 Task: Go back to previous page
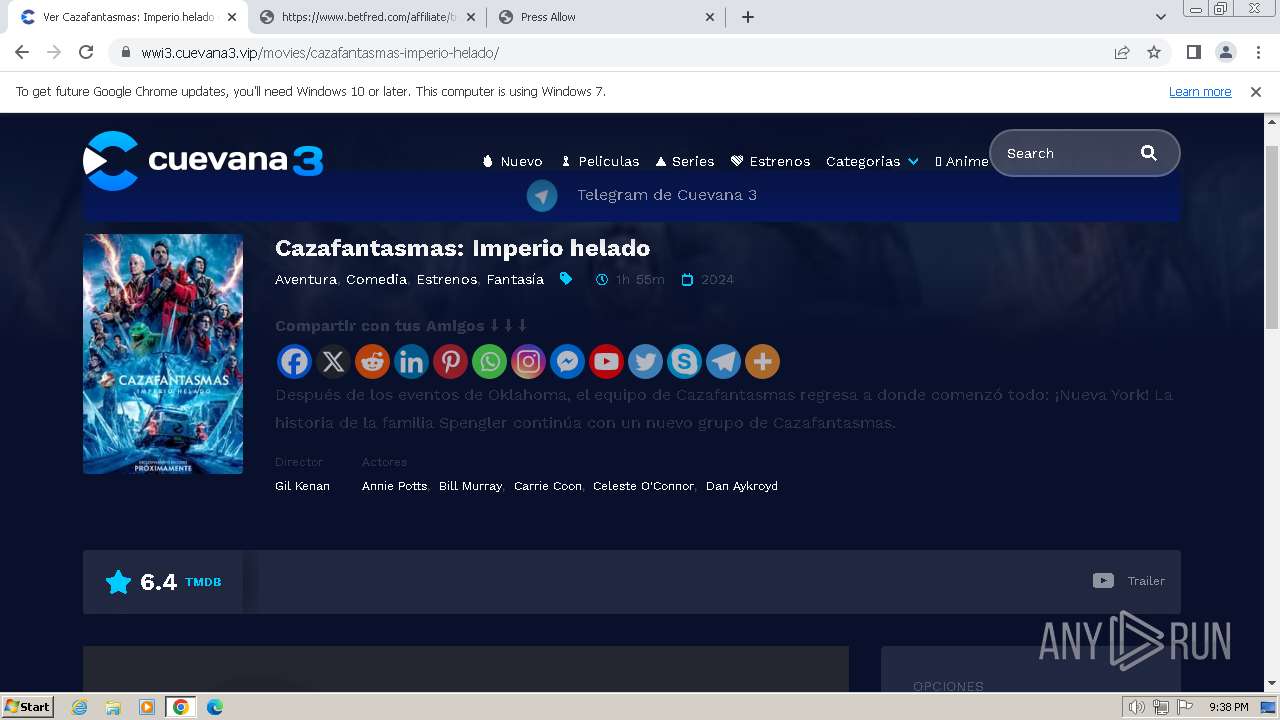22,52
